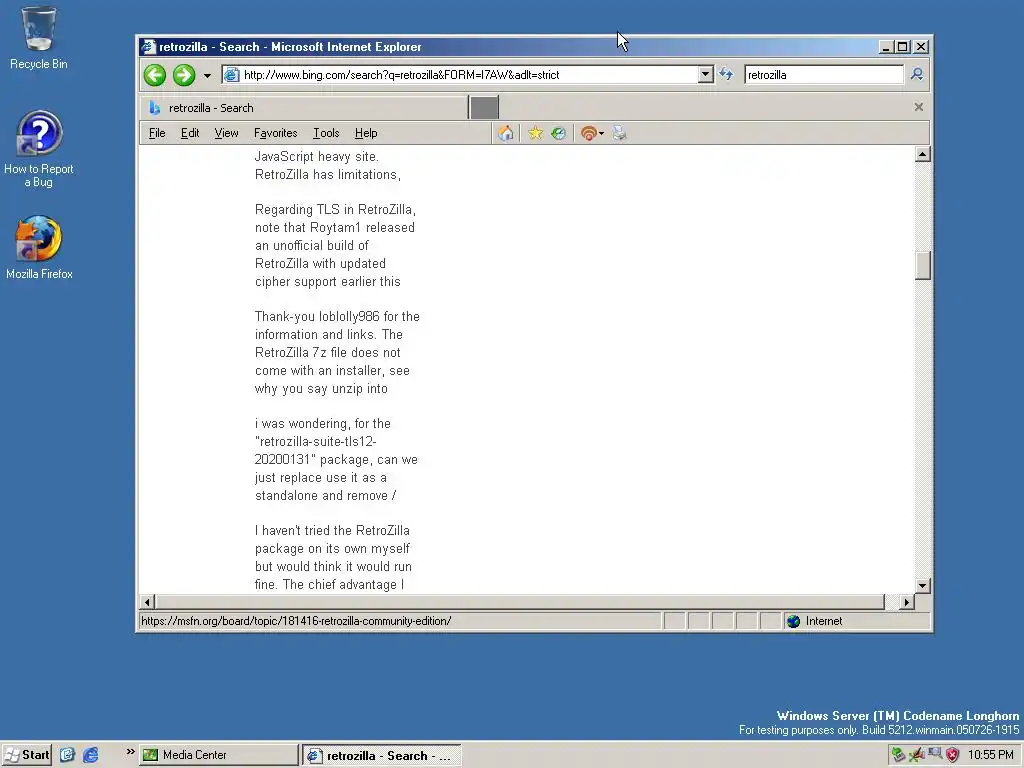The height and width of the screenshot is (768, 1024).
Task: Click the horizontal scrollbar left arrow
Action: tap(148, 601)
